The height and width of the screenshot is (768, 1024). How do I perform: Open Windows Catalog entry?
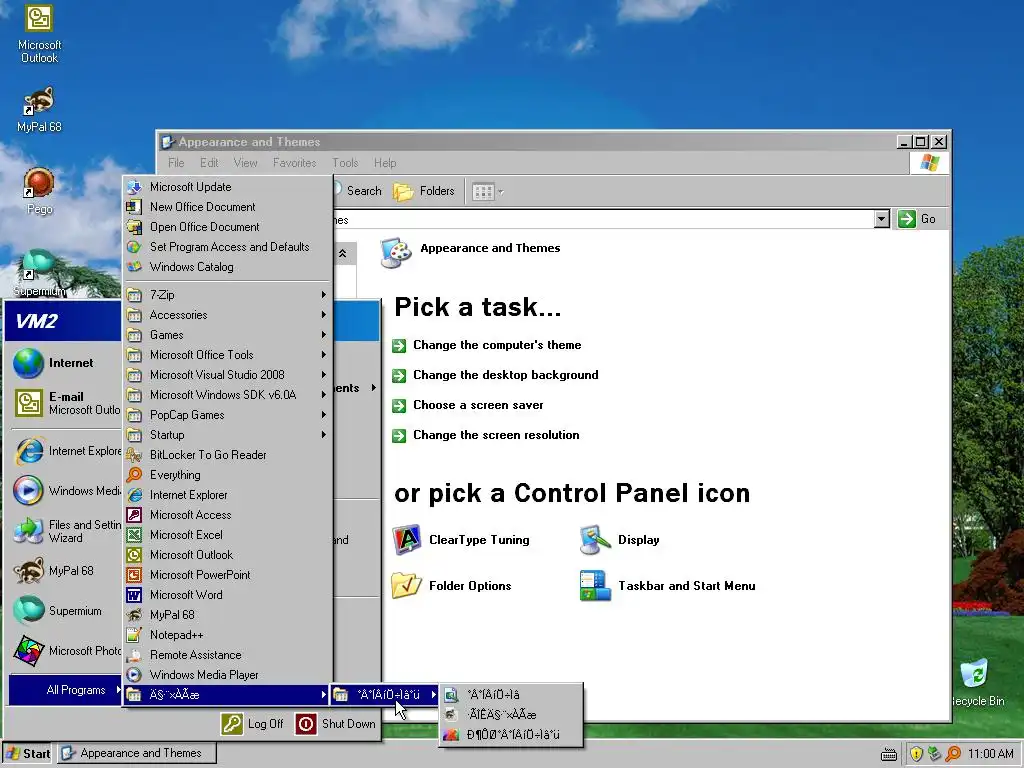(x=228, y=266)
